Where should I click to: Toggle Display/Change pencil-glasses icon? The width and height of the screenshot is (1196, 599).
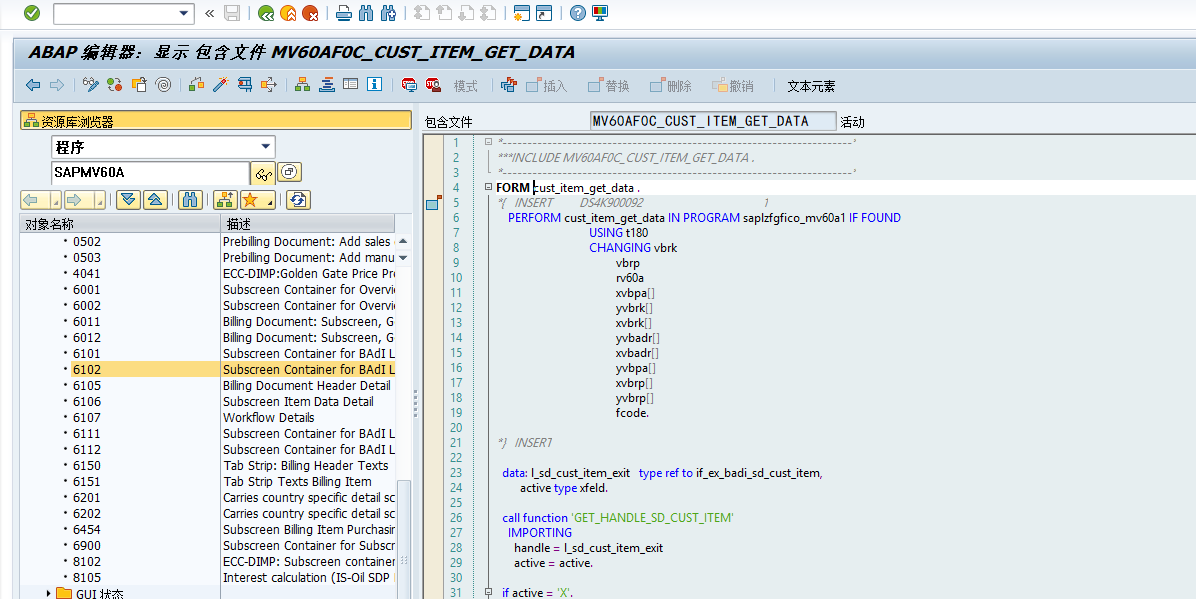point(91,85)
